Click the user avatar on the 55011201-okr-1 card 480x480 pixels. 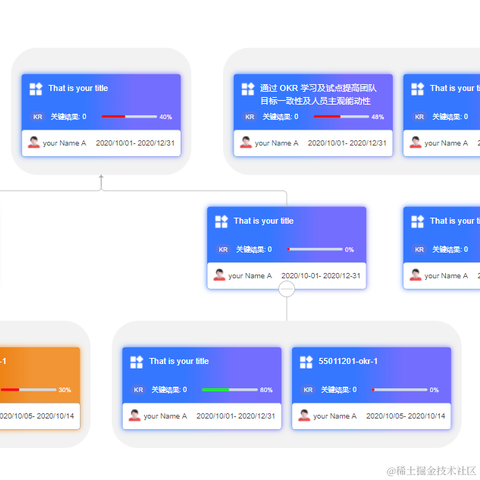304,415
